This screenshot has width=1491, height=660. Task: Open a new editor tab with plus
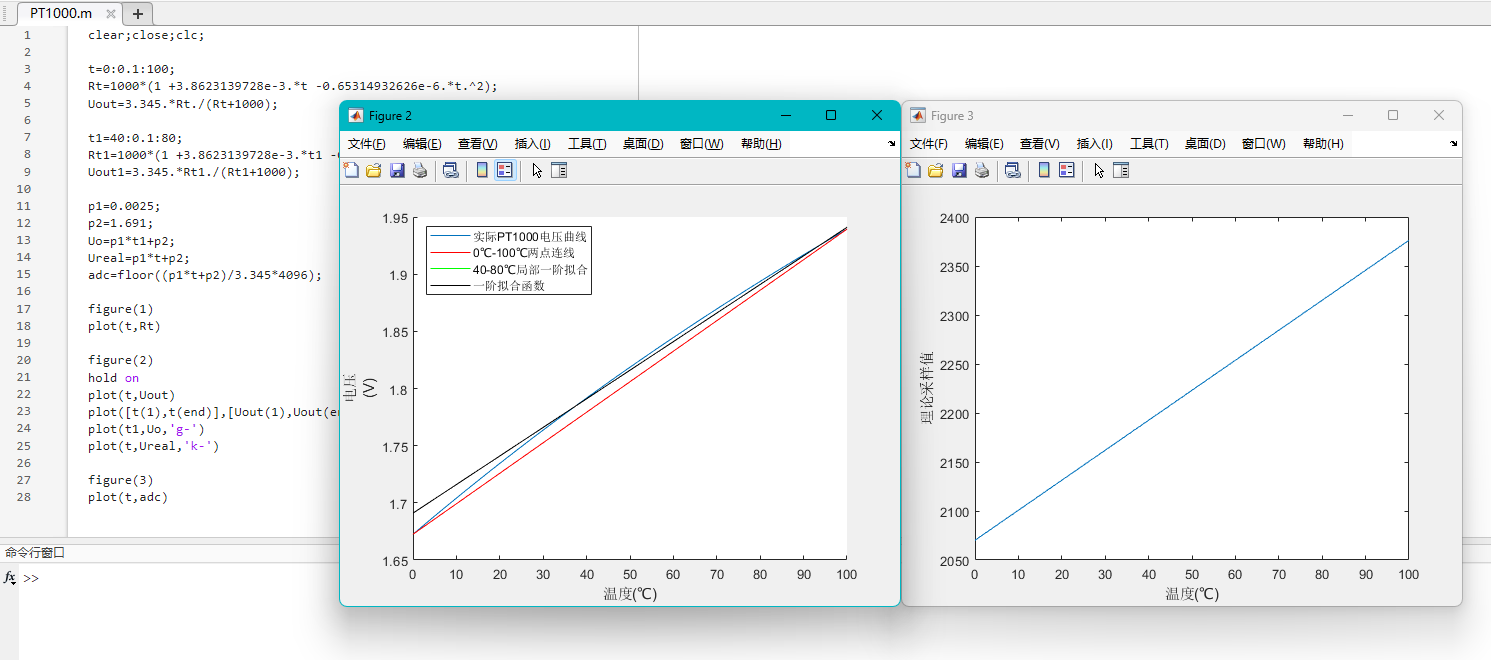pyautogui.click(x=138, y=13)
